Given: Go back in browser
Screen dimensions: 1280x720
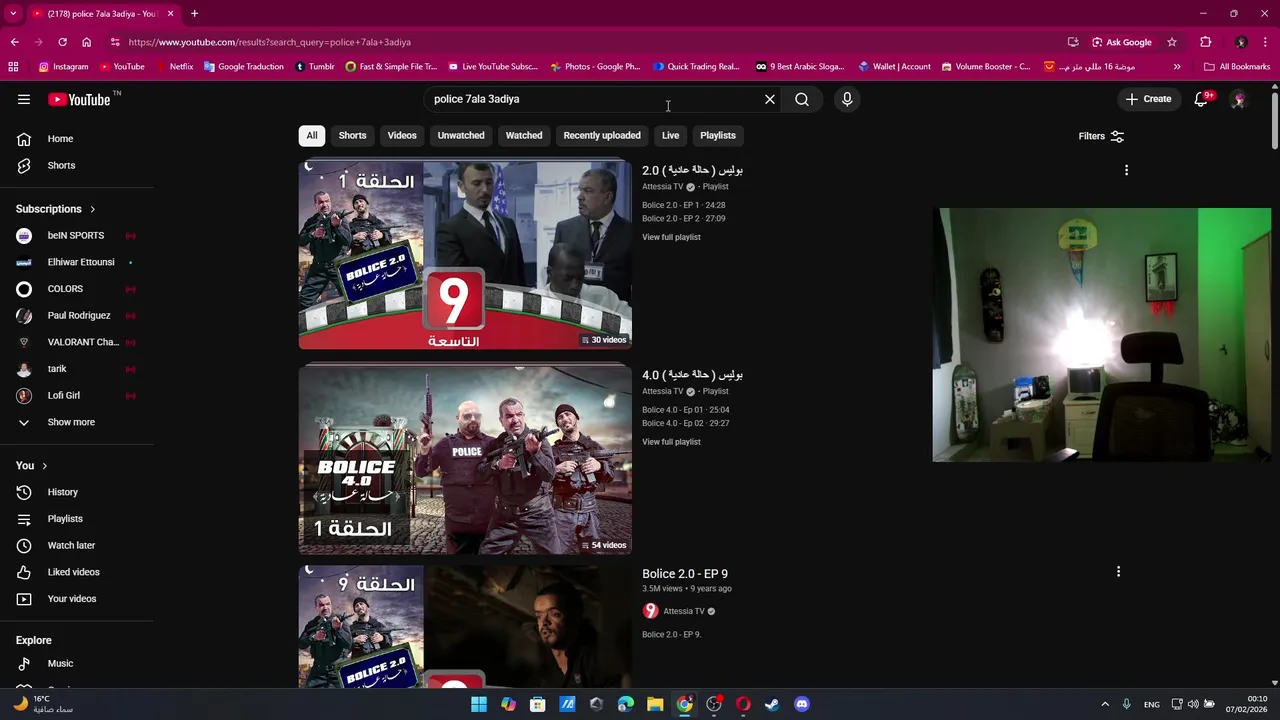Looking at the screenshot, I should pos(14,42).
